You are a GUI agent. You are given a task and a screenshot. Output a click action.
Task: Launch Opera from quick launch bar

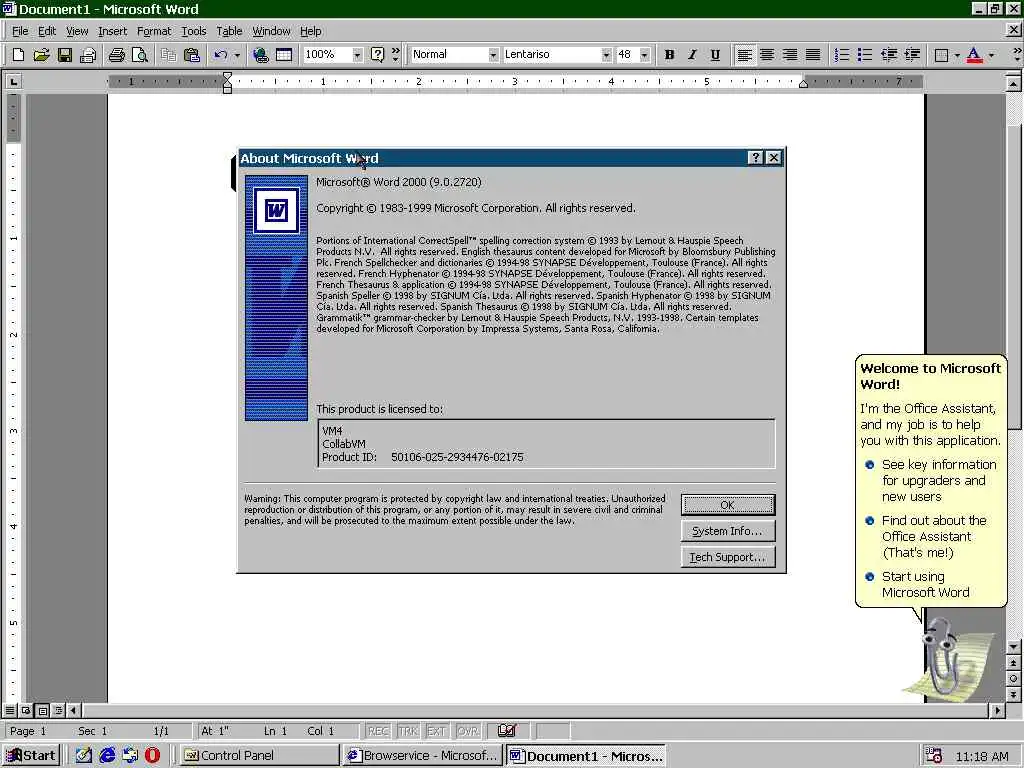[x=153, y=756]
